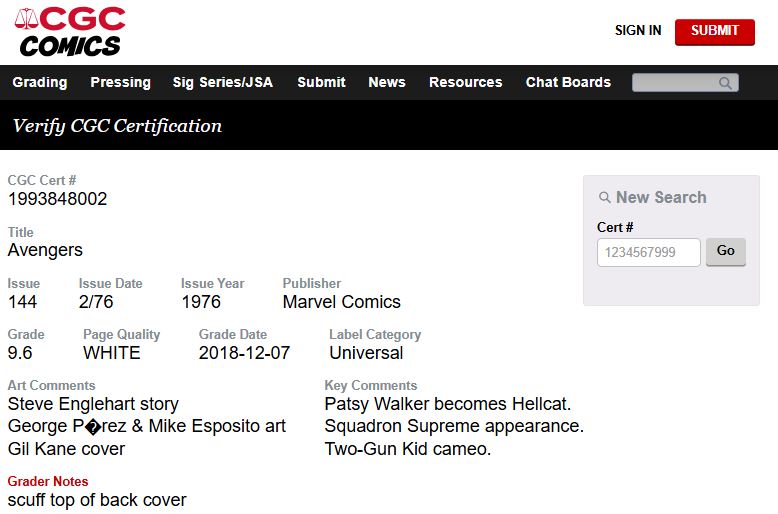Click the SIGN IN link
The width and height of the screenshot is (778, 514).
(638, 30)
